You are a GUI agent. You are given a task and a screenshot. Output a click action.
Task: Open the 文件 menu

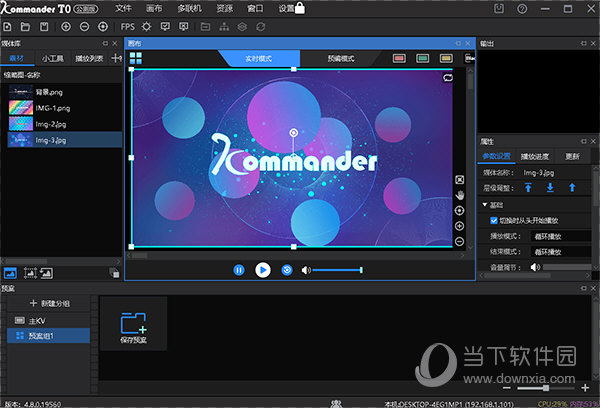point(123,8)
